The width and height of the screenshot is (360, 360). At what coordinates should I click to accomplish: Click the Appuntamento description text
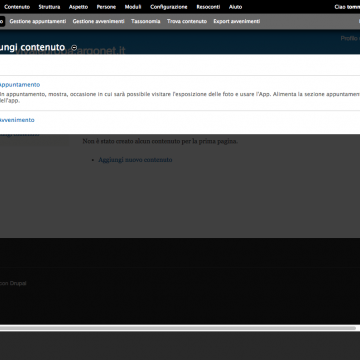(180, 97)
